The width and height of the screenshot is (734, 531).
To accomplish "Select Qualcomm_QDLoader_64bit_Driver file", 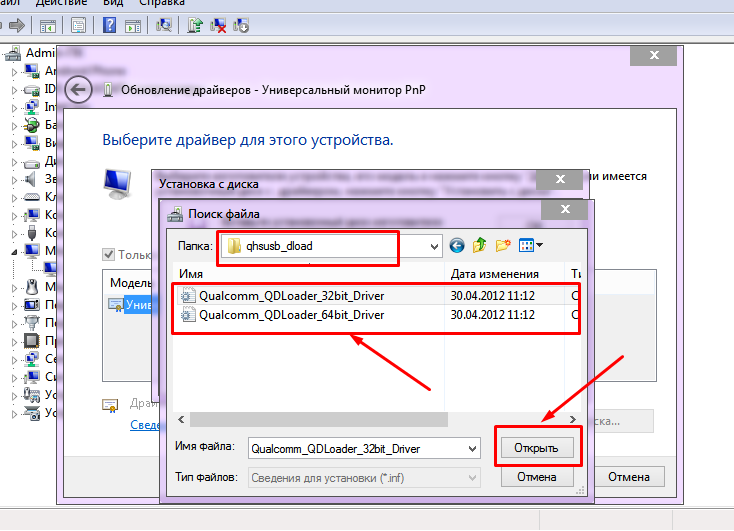I will coord(291,315).
